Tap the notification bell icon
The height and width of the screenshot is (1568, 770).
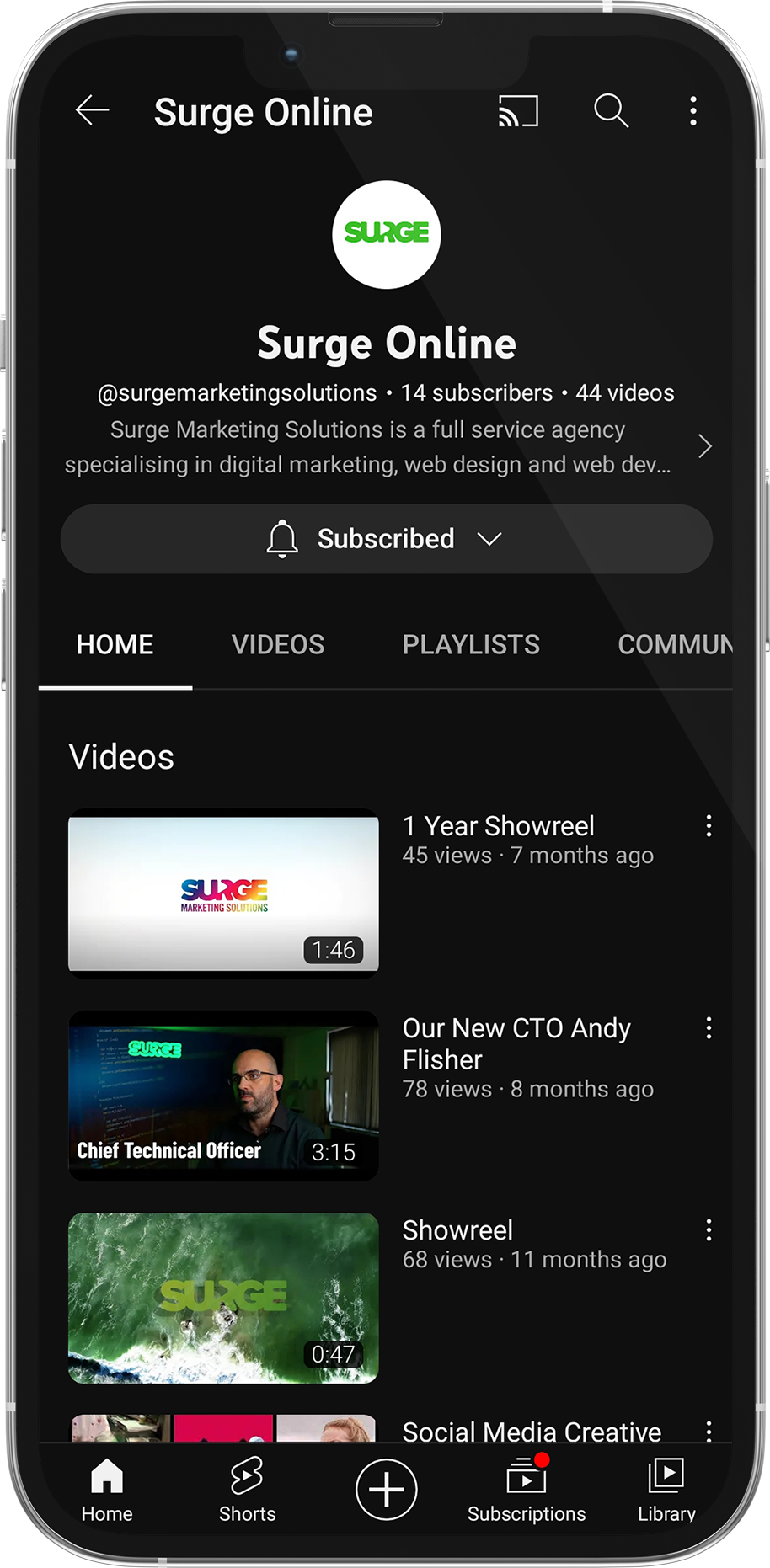282,539
